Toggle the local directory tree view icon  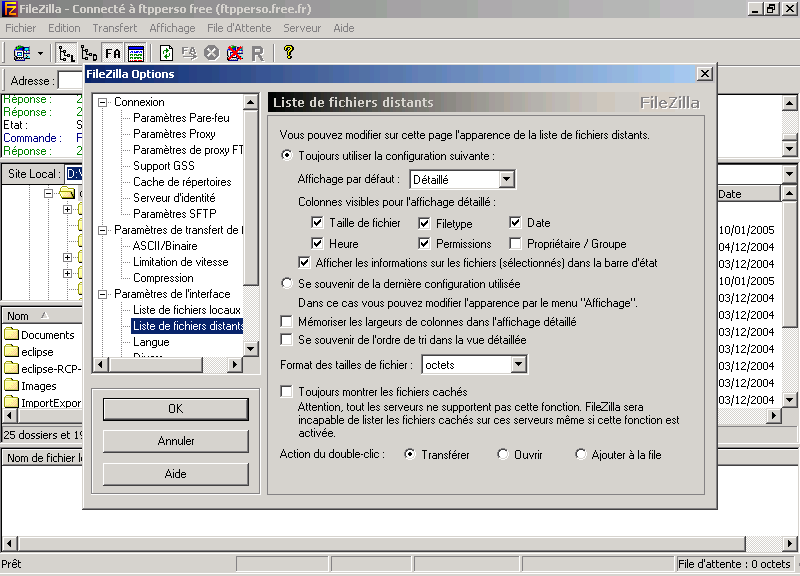[66, 53]
